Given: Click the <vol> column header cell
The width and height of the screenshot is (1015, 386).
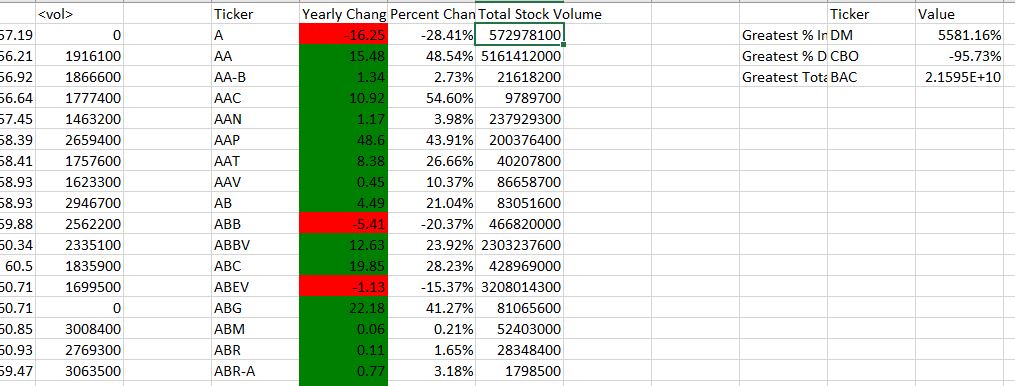Looking at the screenshot, I should (x=80, y=14).
